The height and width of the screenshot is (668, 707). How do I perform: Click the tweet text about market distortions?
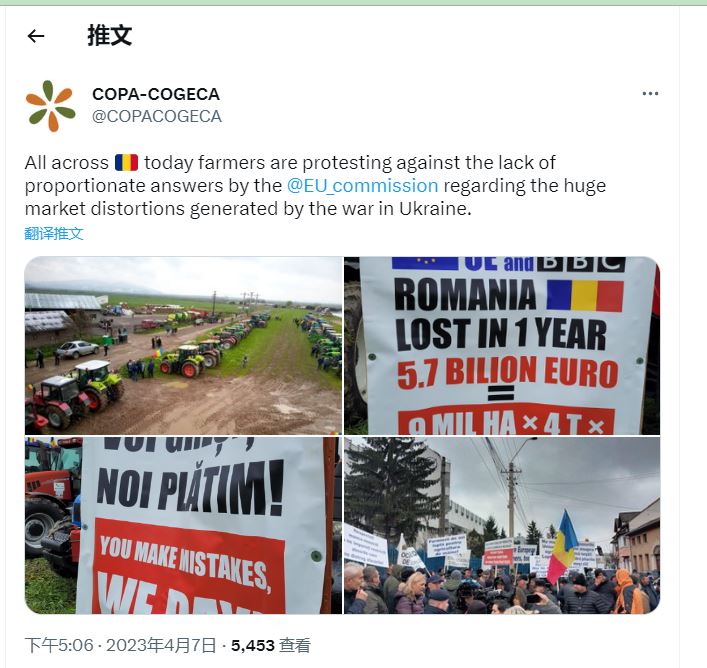click(x=315, y=186)
